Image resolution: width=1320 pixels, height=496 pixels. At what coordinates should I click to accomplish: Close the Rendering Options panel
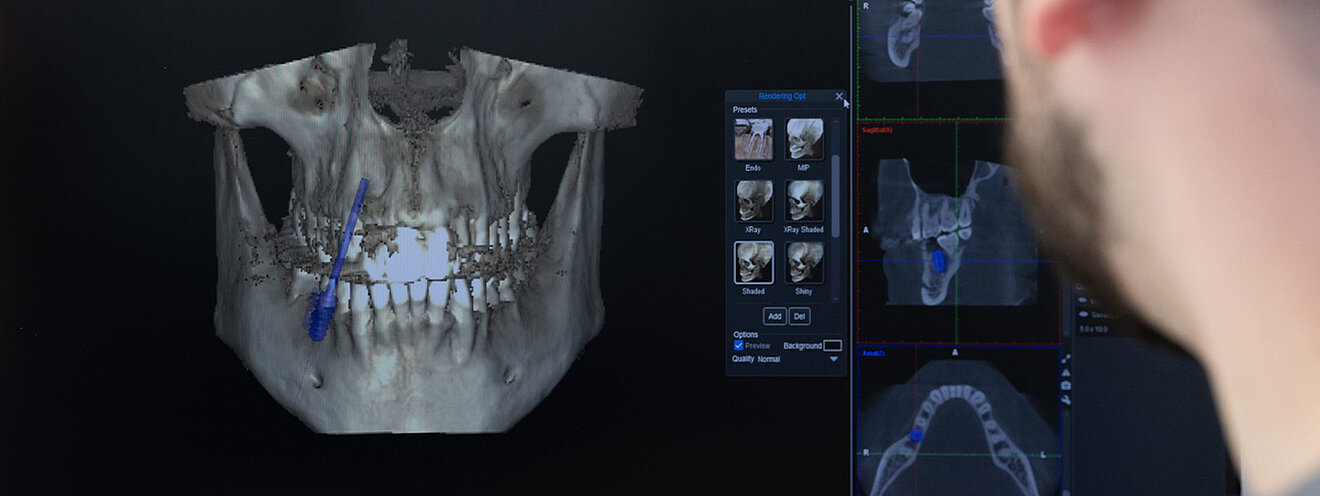click(839, 97)
